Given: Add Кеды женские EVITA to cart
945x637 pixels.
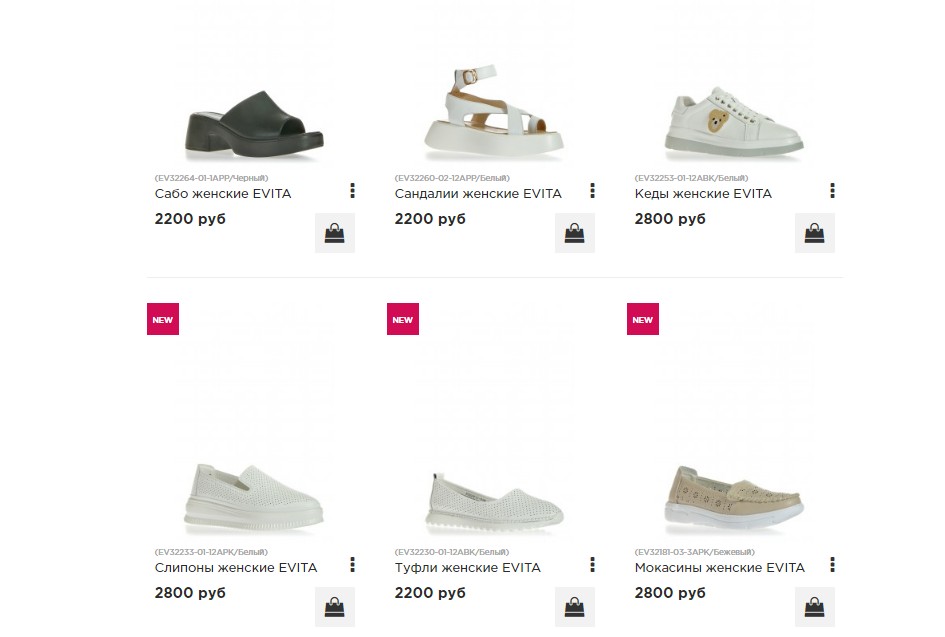Looking at the screenshot, I should [x=814, y=233].
